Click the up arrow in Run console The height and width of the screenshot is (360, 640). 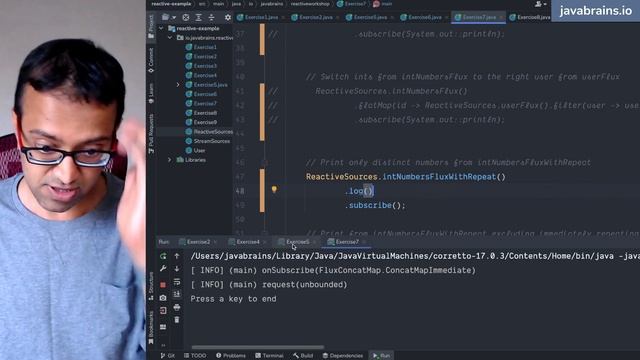[177, 256]
